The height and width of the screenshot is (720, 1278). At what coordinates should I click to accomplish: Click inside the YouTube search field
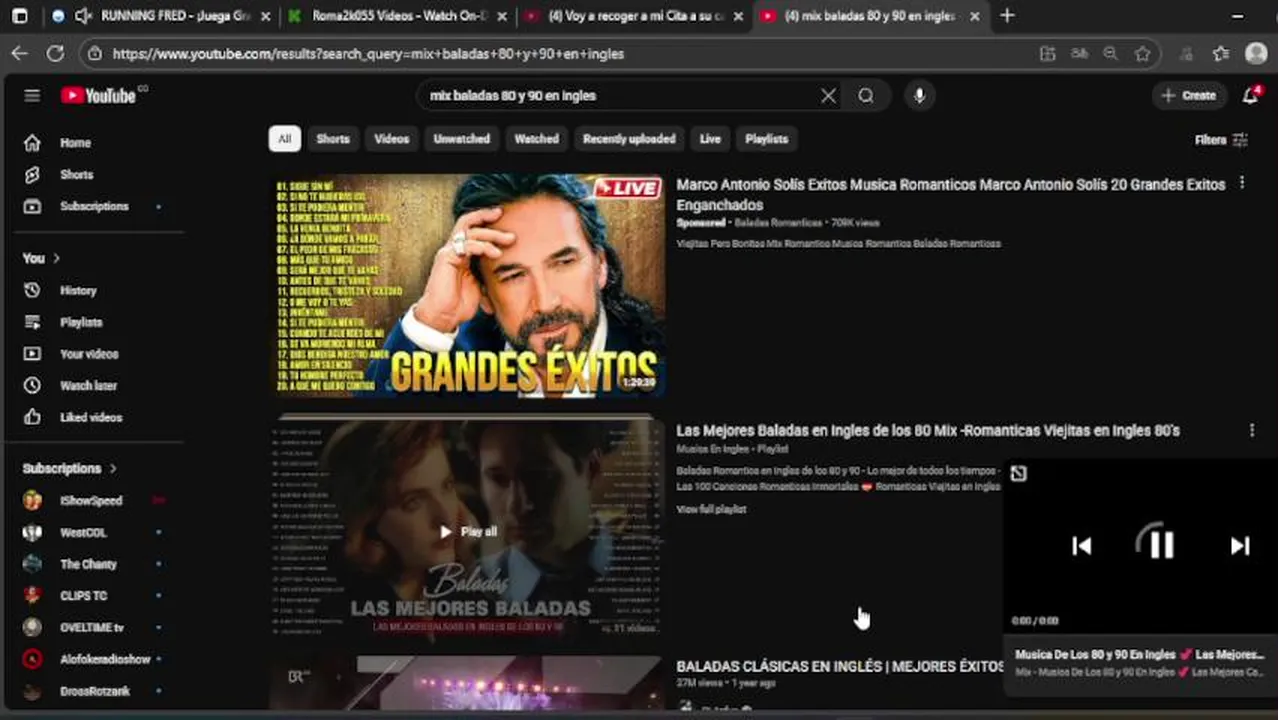(615, 96)
